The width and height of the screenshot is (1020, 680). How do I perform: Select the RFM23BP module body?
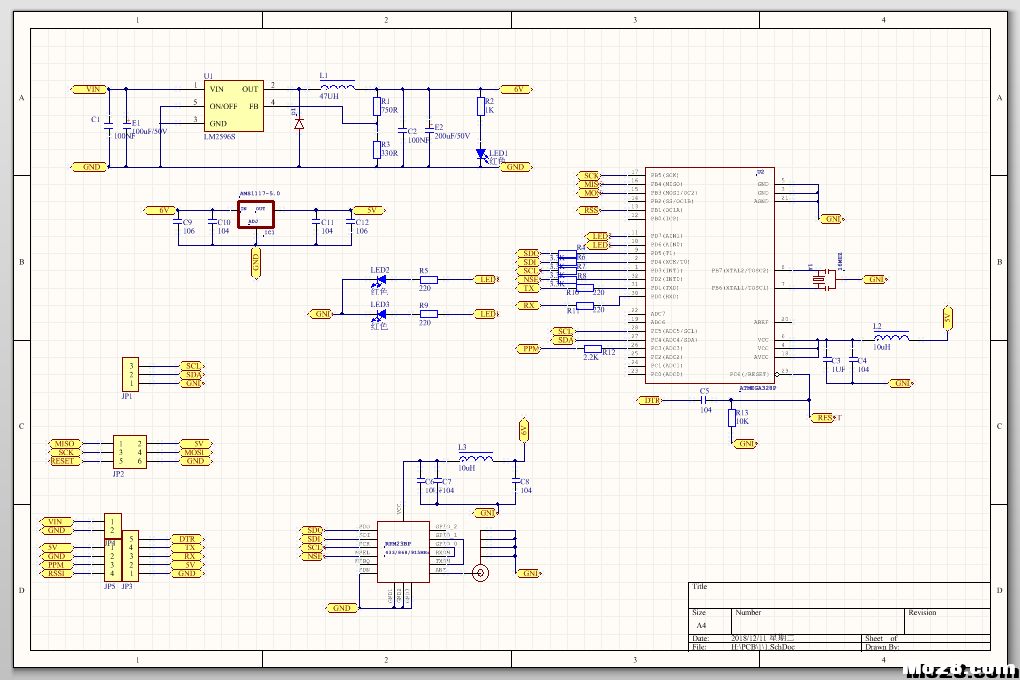coord(403,552)
